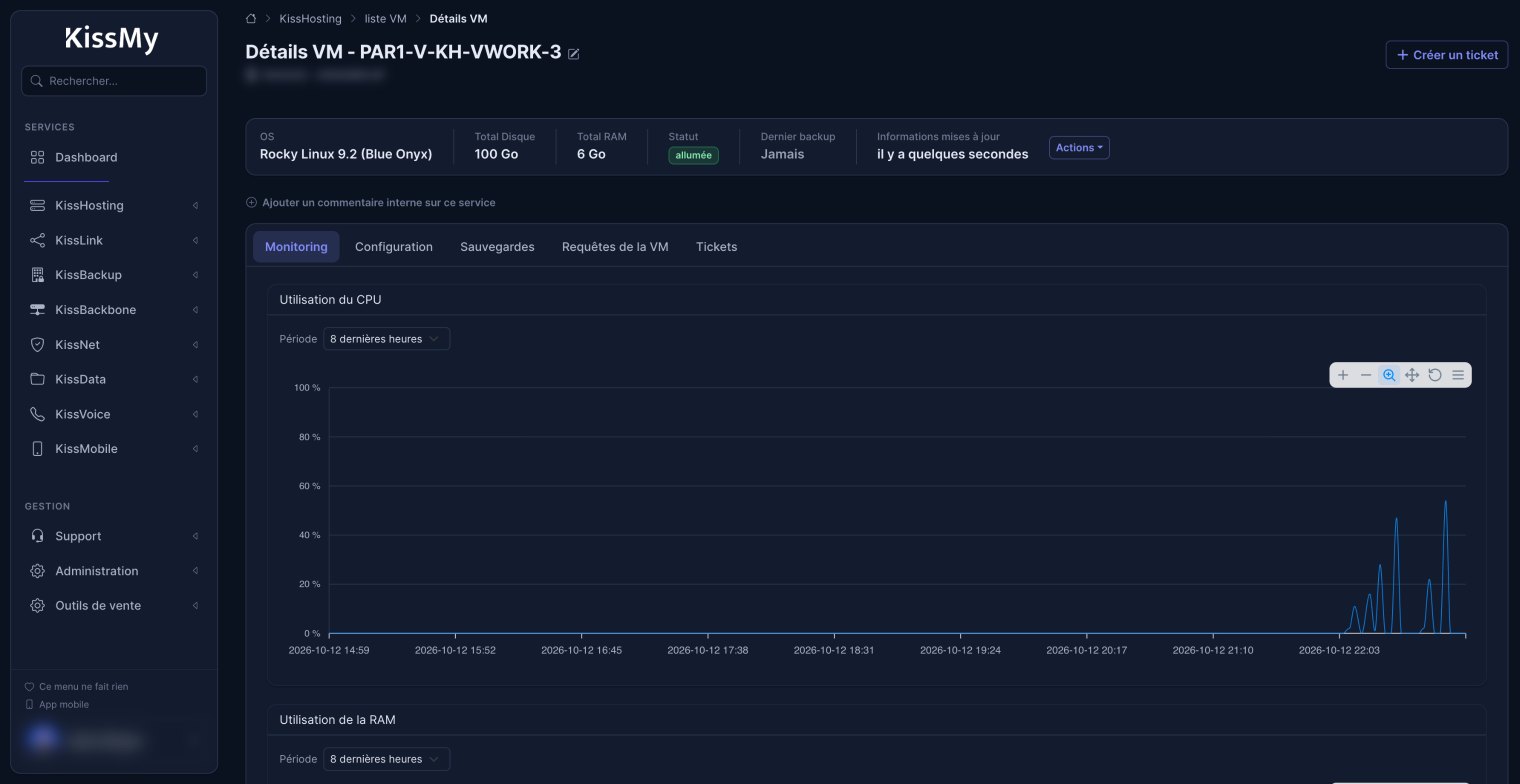Open the Actions dropdown

click(x=1079, y=148)
